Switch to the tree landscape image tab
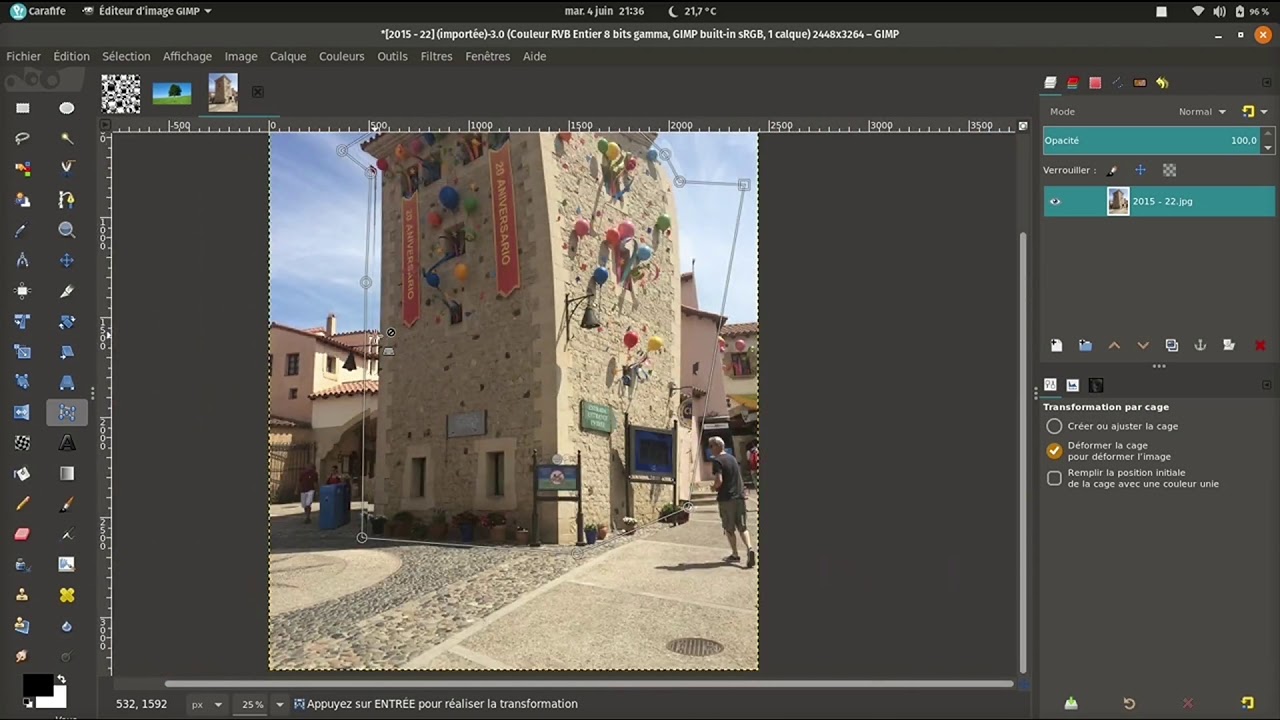This screenshot has height=720, width=1280. click(172, 93)
